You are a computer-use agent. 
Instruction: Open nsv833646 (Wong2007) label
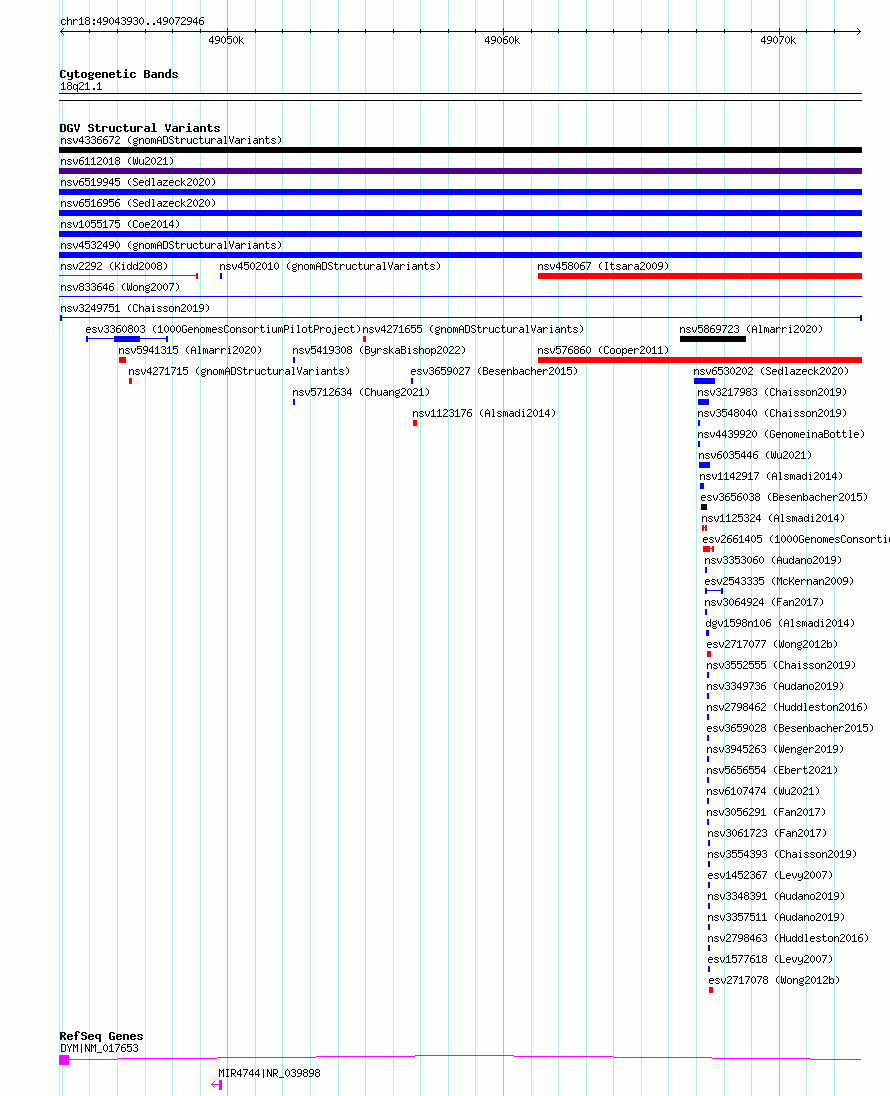pos(120,287)
